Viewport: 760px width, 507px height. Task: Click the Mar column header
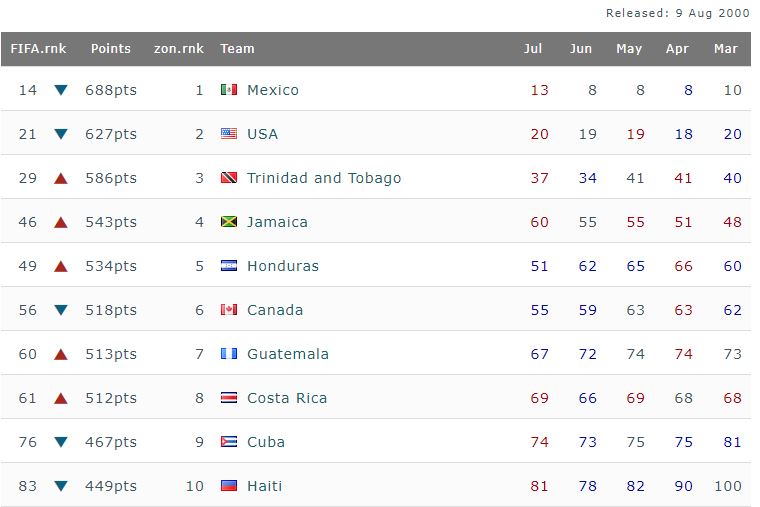pyautogui.click(x=726, y=48)
